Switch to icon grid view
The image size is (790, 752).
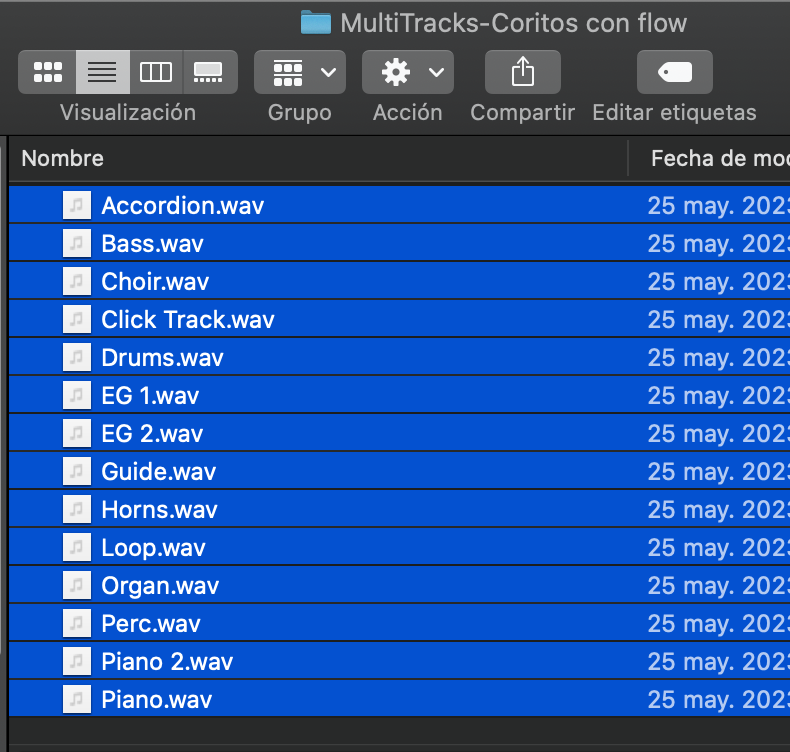(x=47, y=72)
